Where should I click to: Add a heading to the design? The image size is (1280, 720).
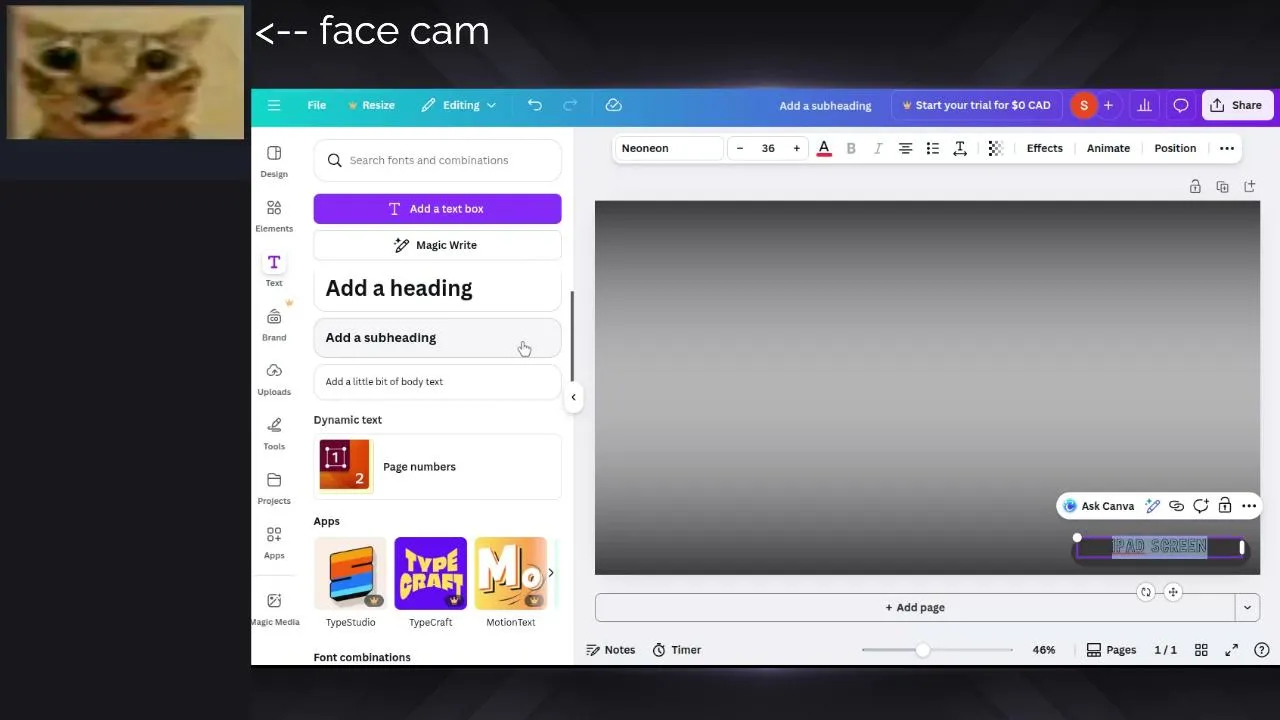tap(437, 288)
